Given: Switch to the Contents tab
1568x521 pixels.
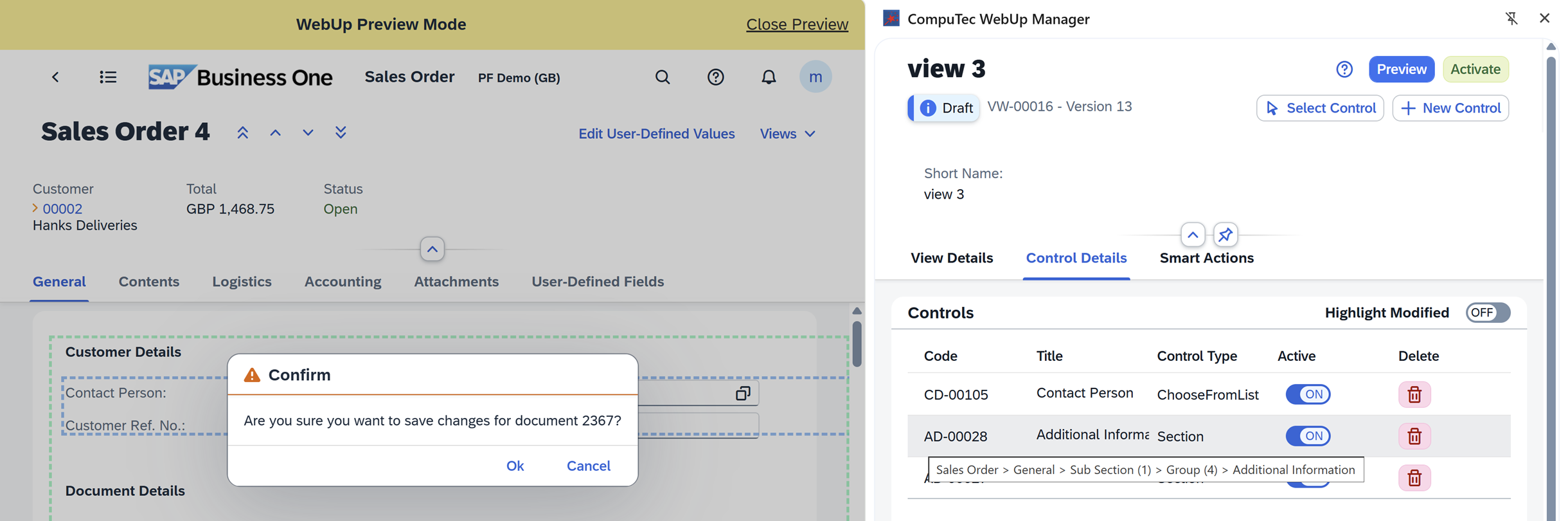Looking at the screenshot, I should coord(149,282).
